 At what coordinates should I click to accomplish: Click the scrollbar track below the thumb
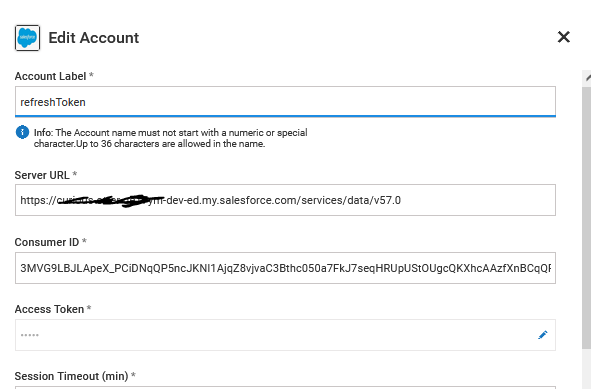coord(587,369)
